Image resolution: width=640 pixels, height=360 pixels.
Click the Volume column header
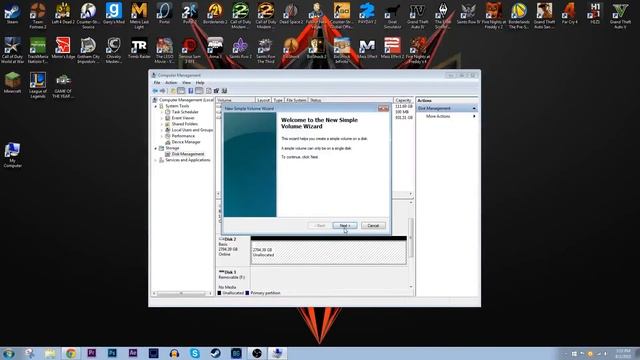pos(235,100)
